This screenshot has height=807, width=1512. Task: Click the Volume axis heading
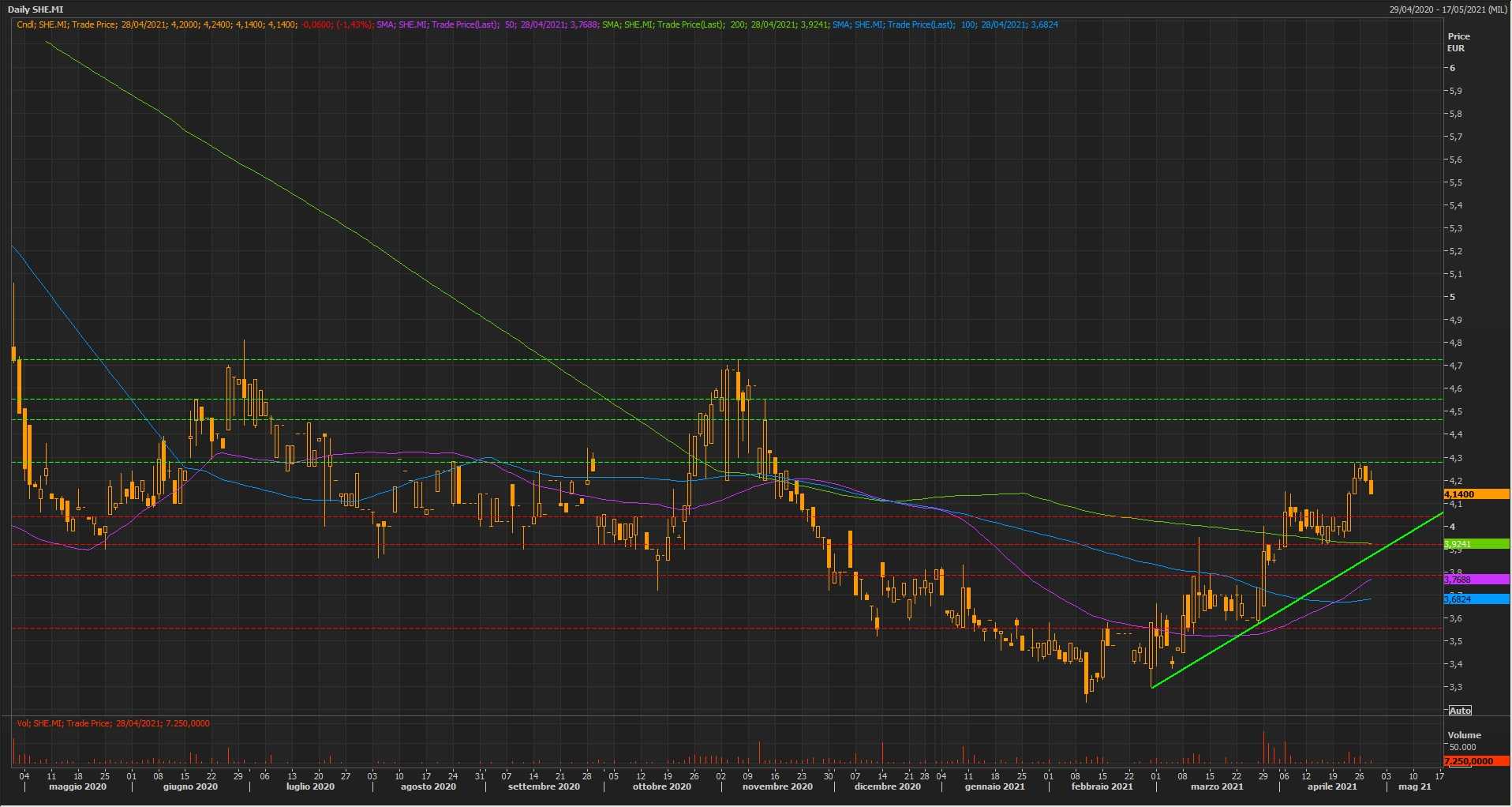[x=1464, y=735]
